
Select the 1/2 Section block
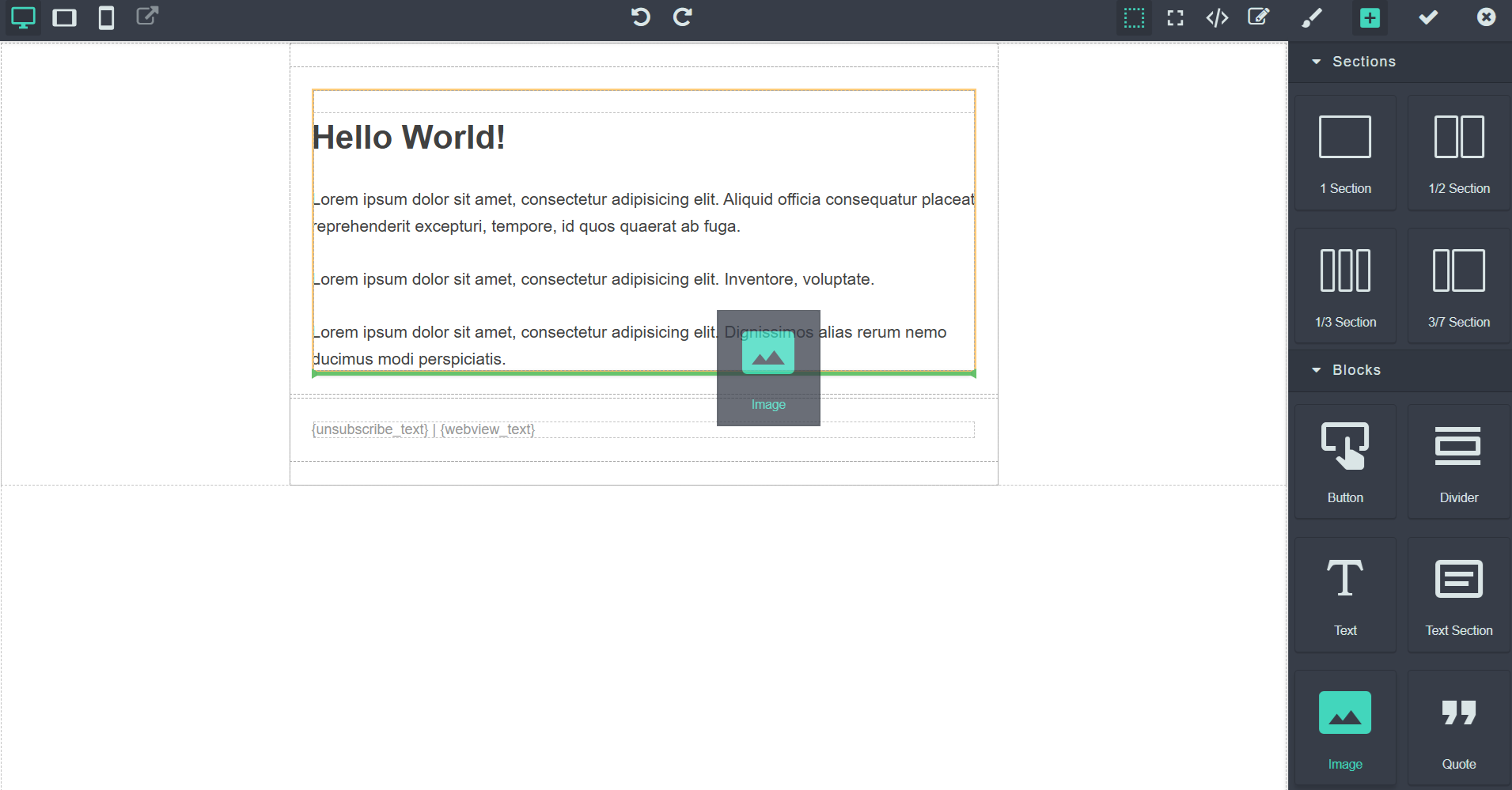click(1459, 153)
